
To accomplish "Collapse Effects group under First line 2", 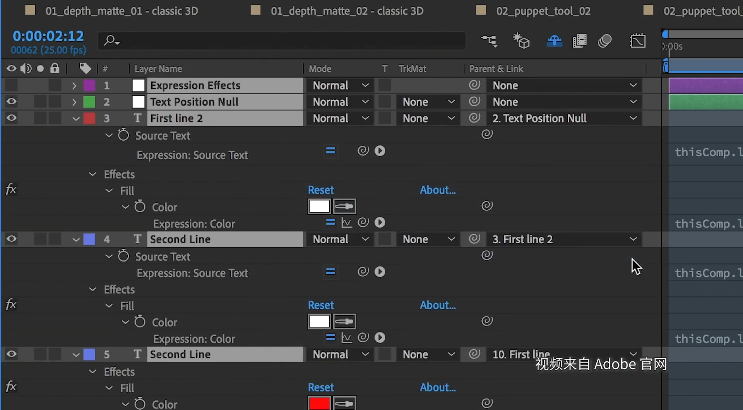I will (92, 174).
